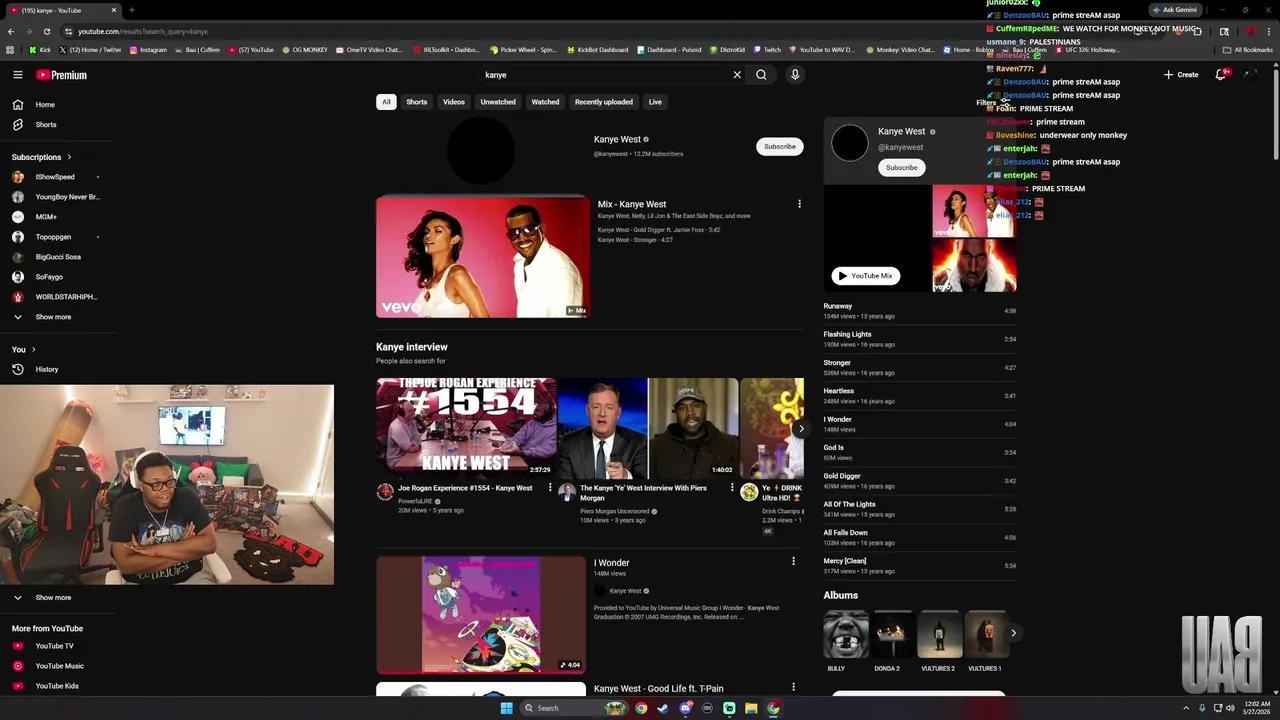
Task: Show next videos in Kanye interview carousel
Action: (x=800, y=429)
